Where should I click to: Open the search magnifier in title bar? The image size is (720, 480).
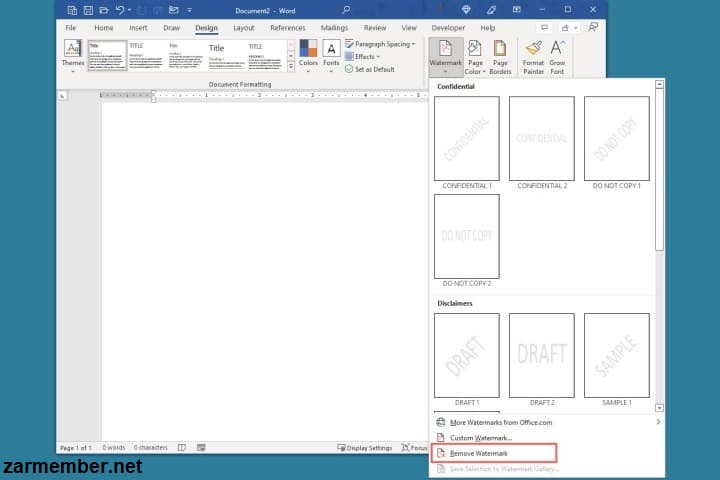point(346,10)
